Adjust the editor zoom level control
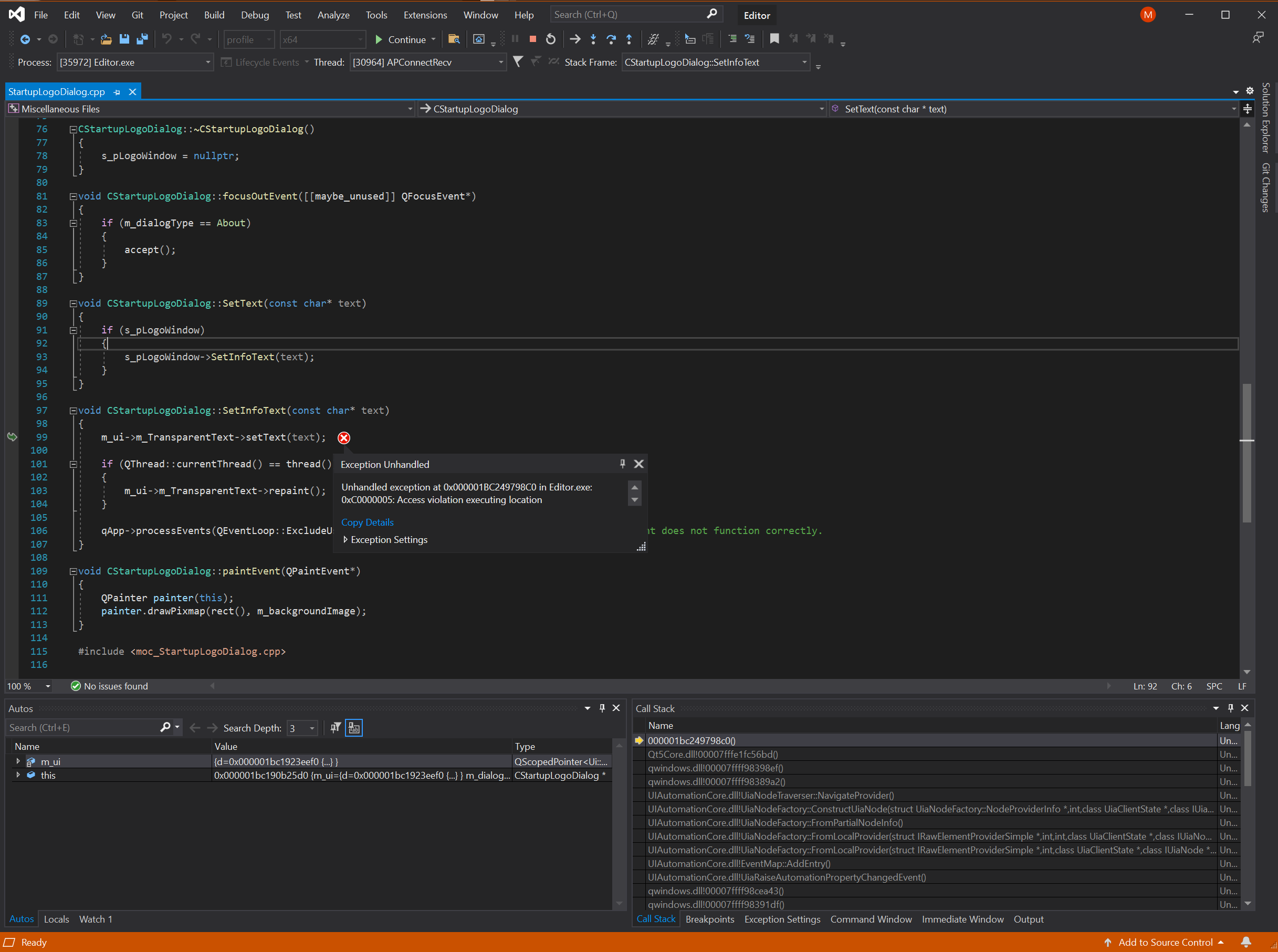This screenshot has width=1278, height=952. coord(29,686)
